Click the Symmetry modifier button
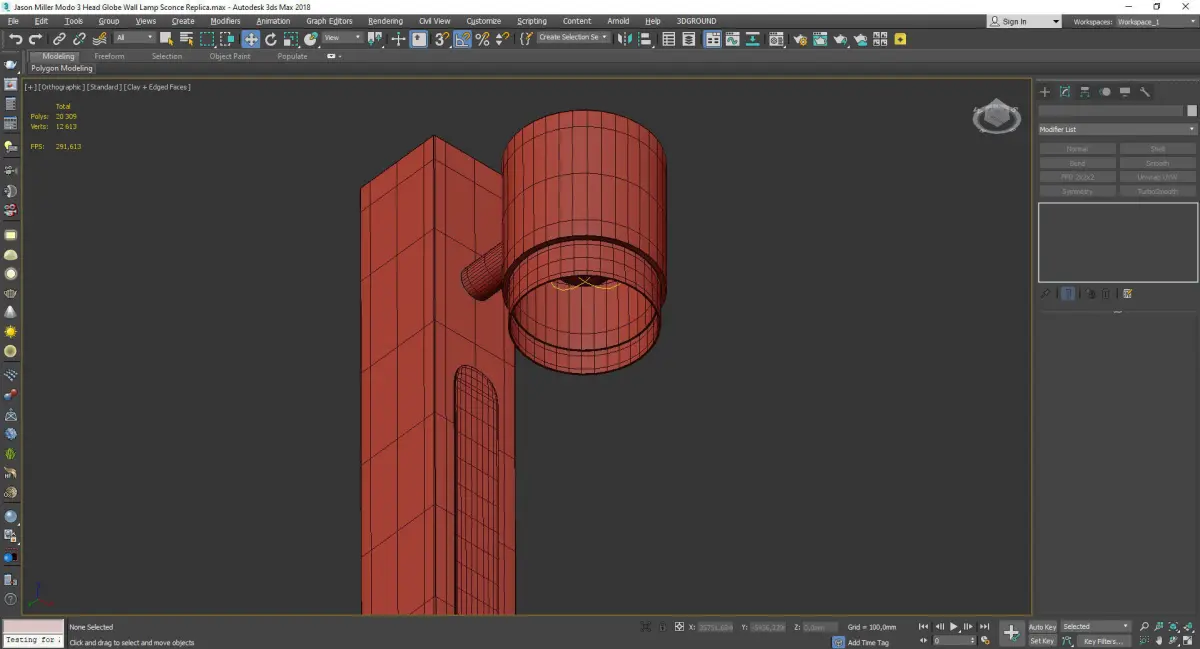 click(x=1077, y=191)
